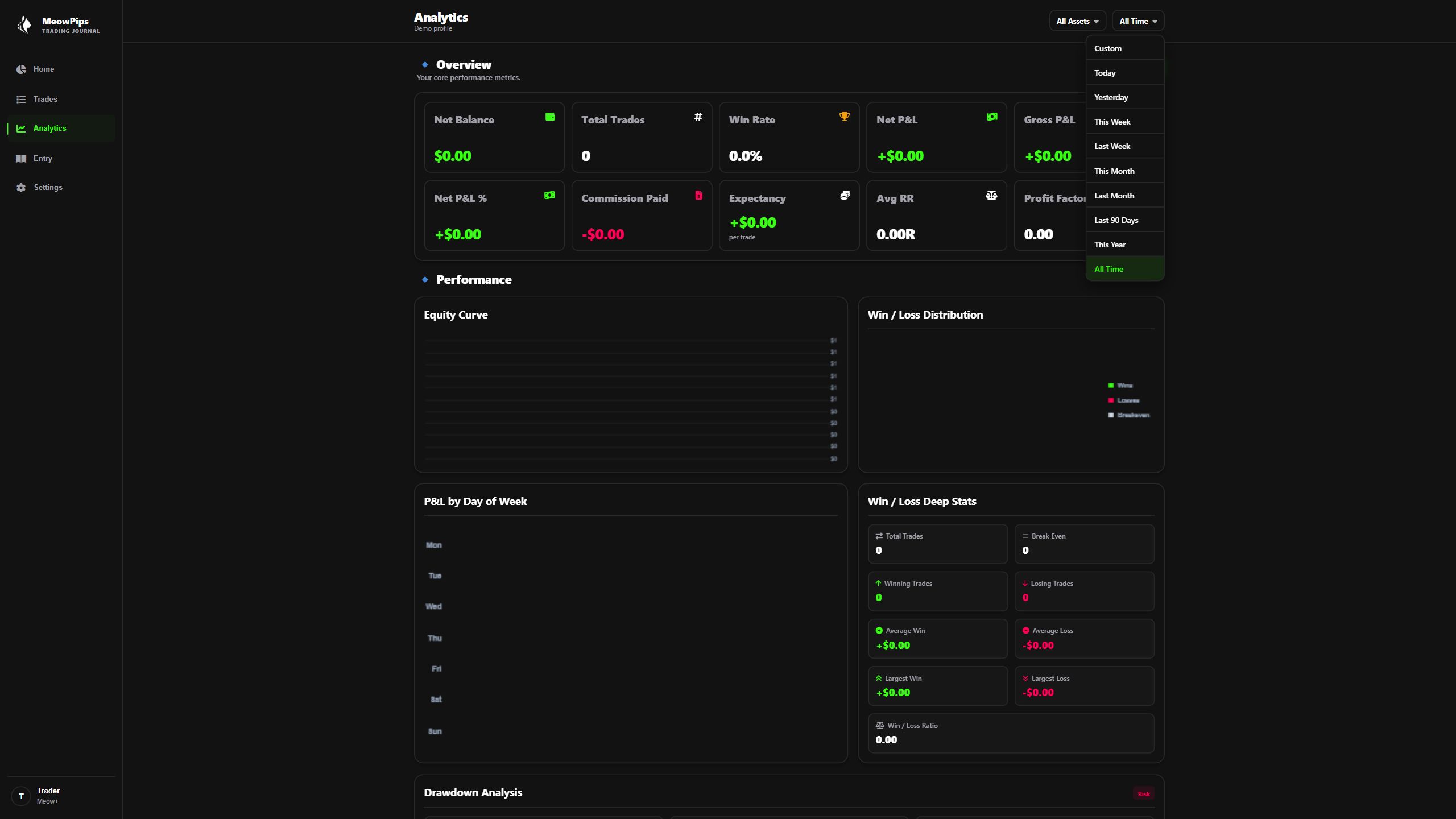The width and height of the screenshot is (1456, 819).
Task: Click the Largest Win stat box
Action: coord(938,686)
